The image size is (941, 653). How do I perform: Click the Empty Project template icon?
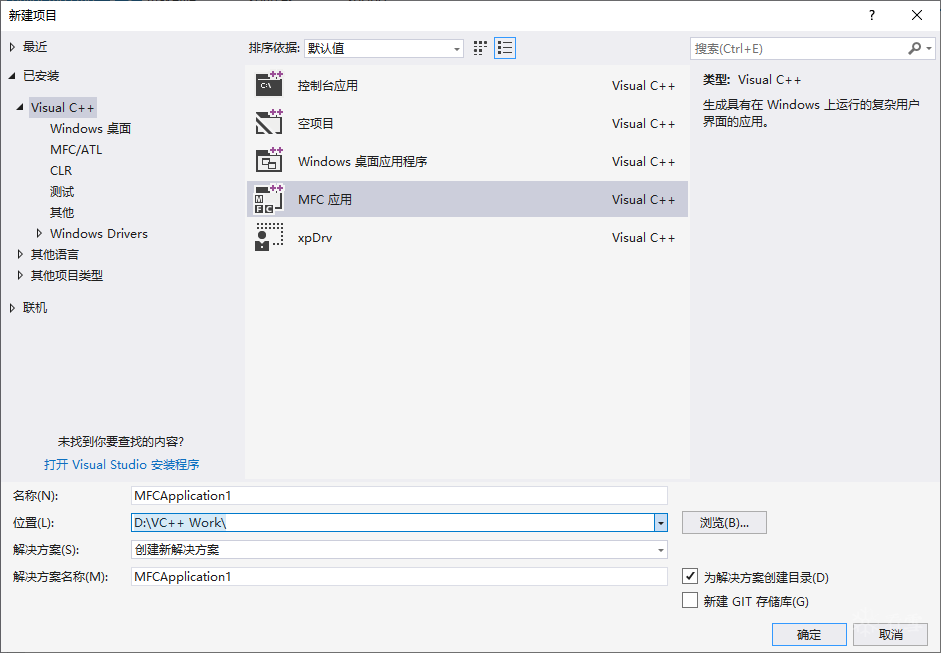coord(269,122)
